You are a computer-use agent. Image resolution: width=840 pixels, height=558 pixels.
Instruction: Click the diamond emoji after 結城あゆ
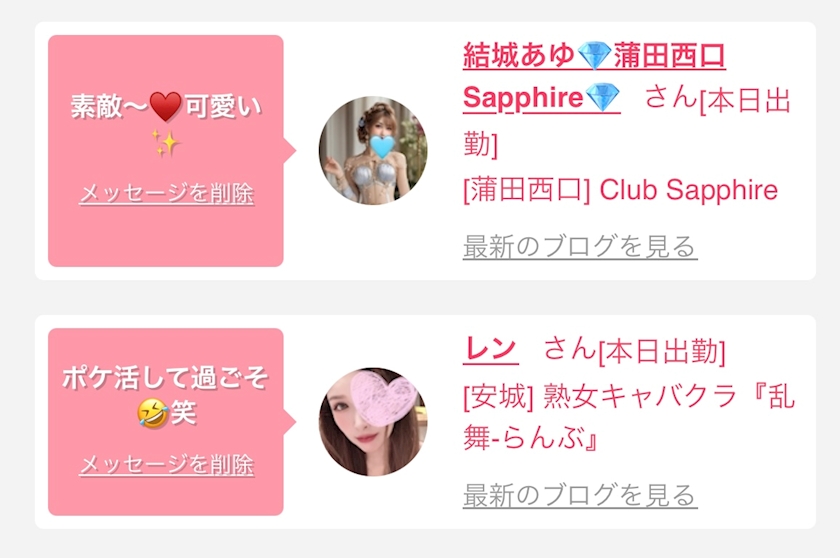[x=594, y=56]
